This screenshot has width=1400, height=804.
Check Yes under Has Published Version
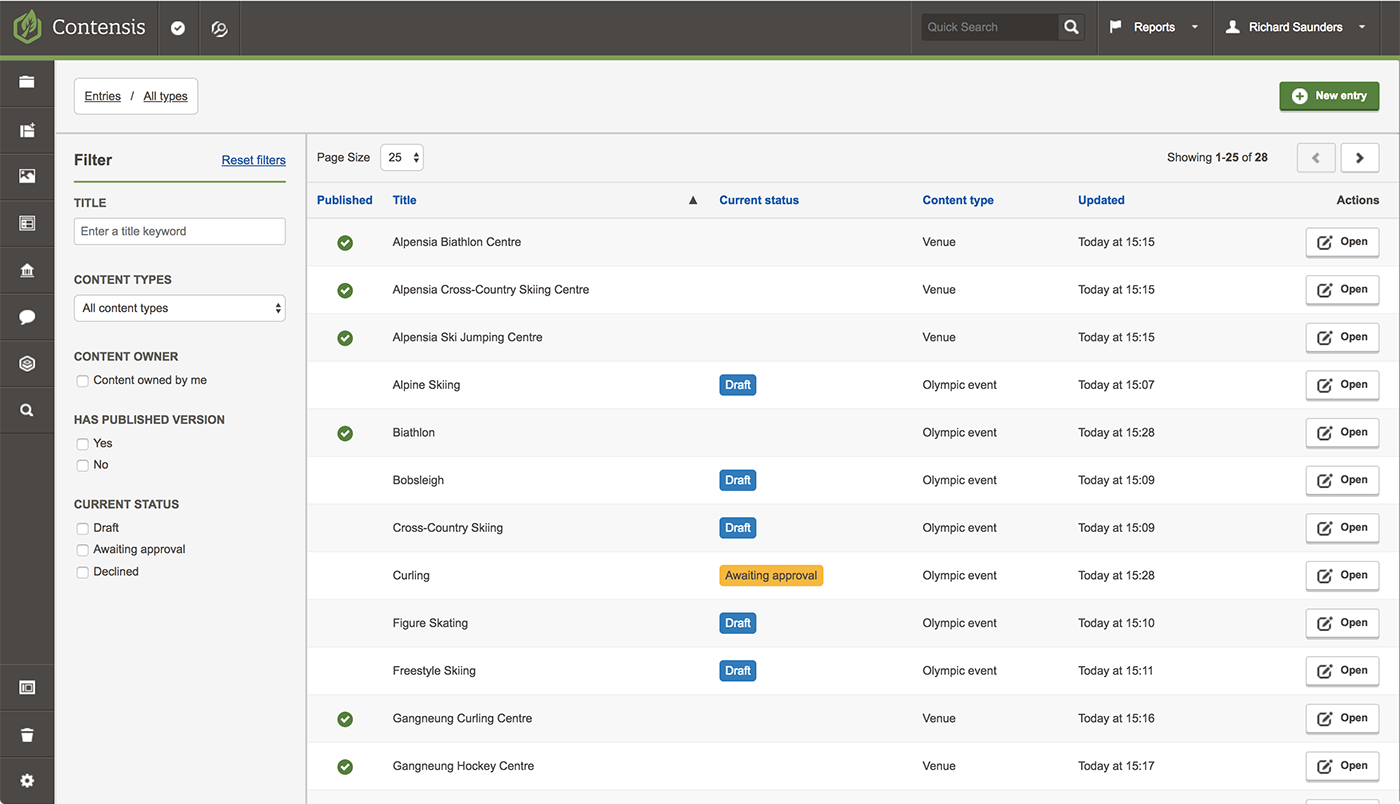83,444
